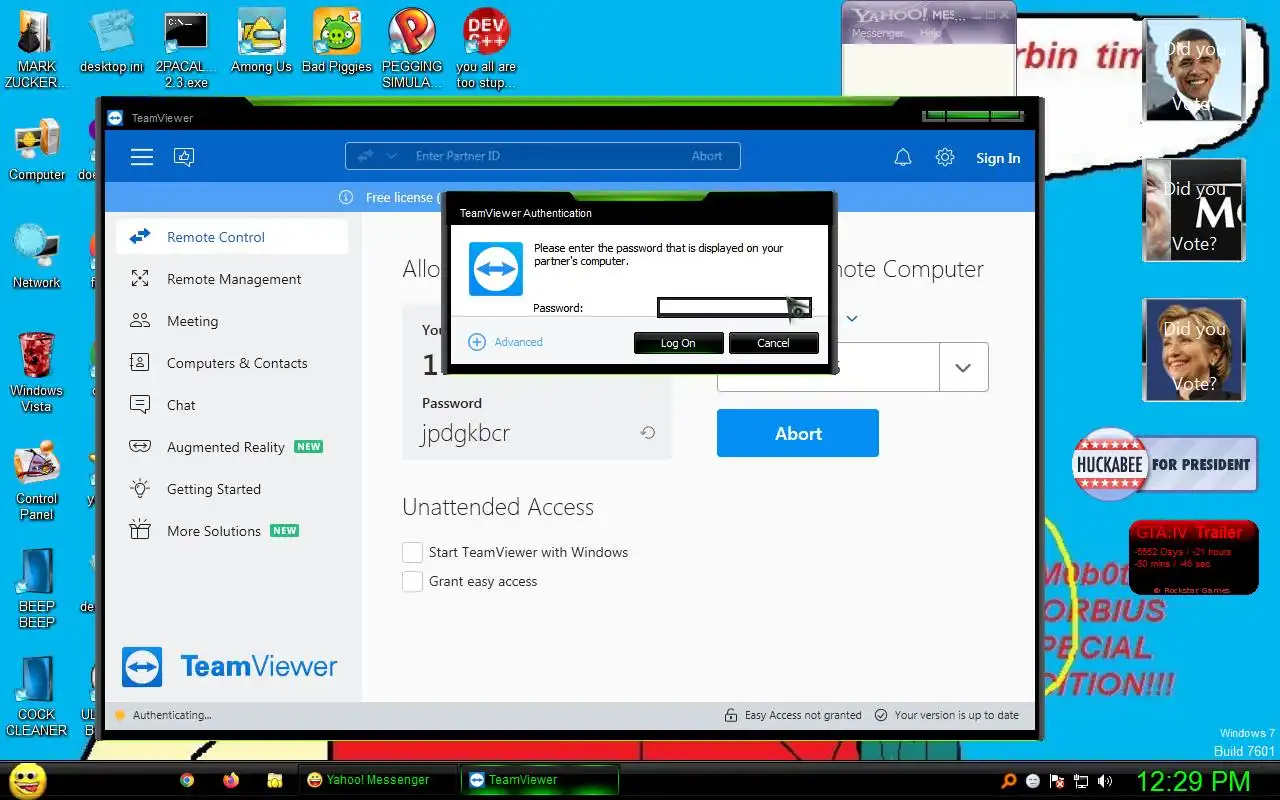
Task: Refresh the random password
Action: [648, 433]
